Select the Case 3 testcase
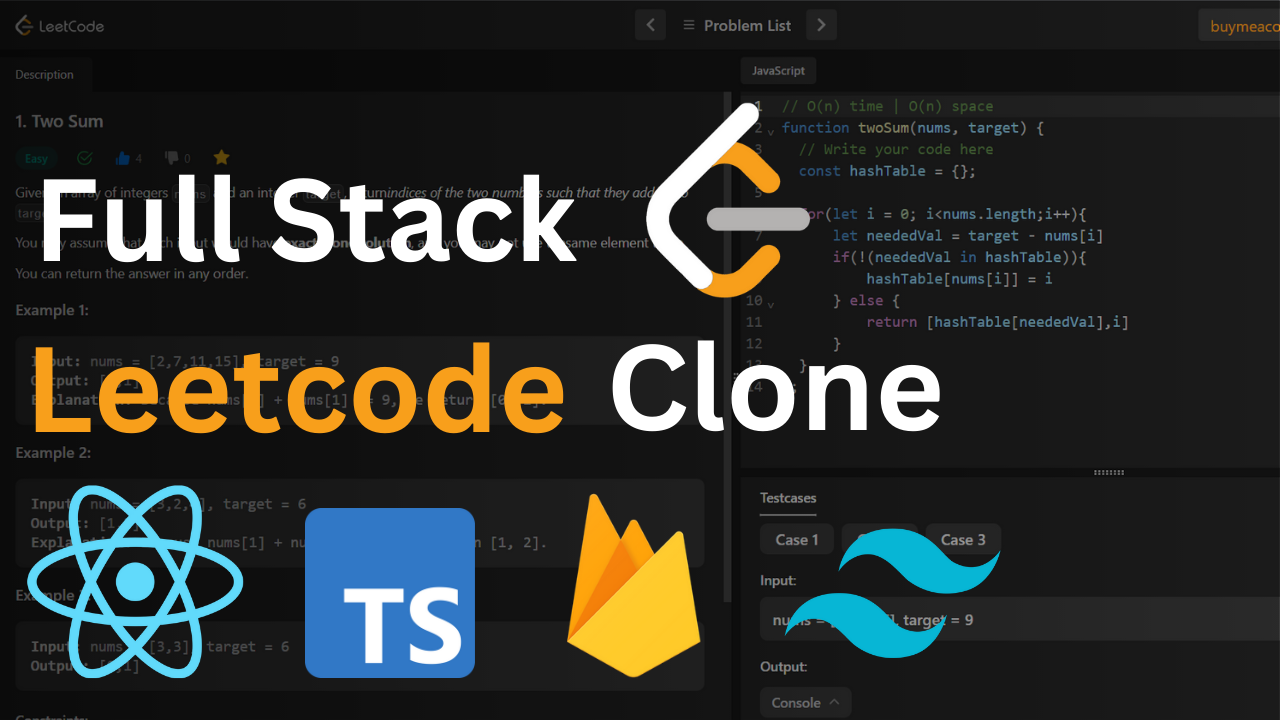The height and width of the screenshot is (720, 1280). [x=963, y=540]
